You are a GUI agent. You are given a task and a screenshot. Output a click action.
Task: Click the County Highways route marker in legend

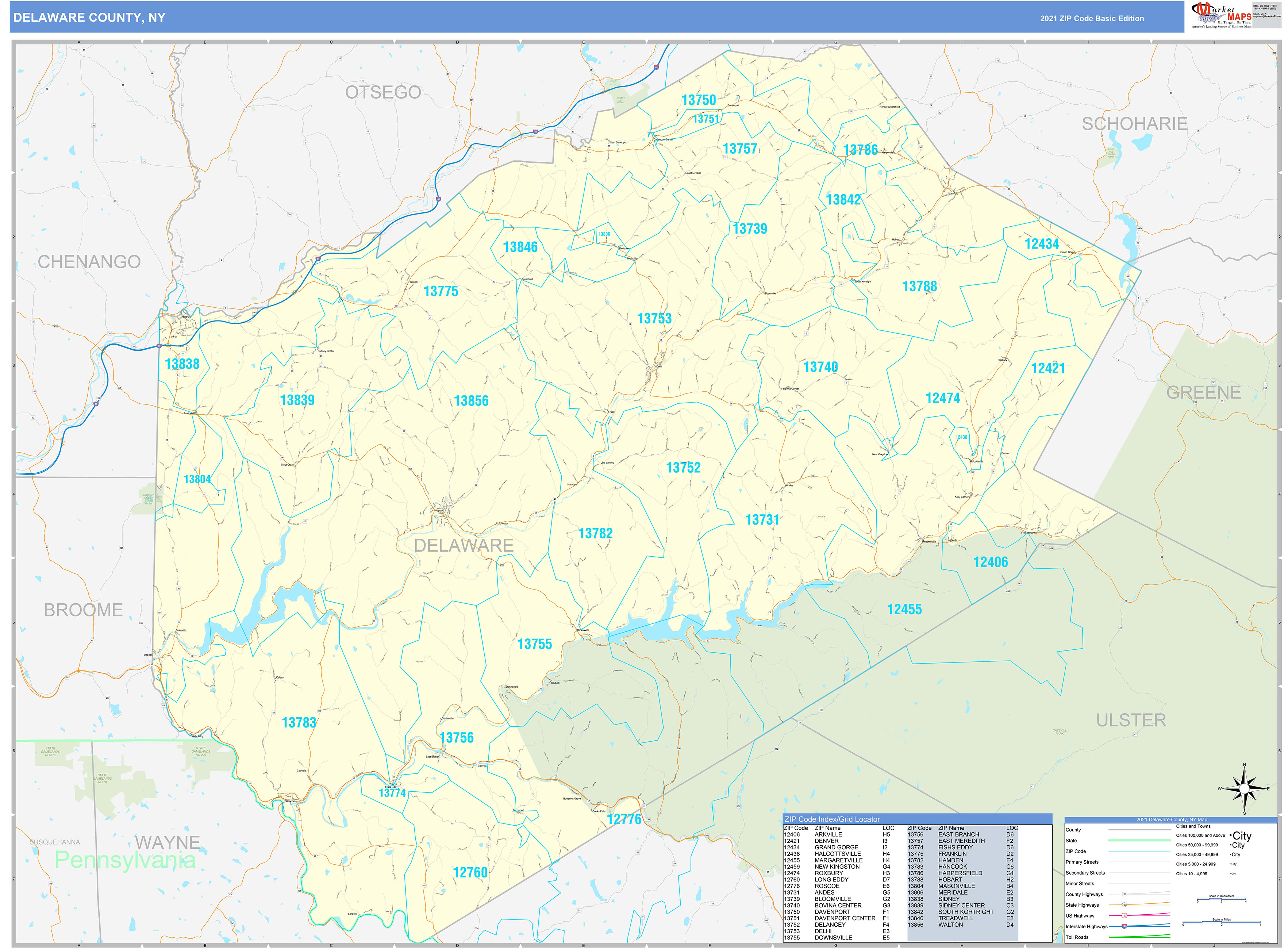coord(1124,894)
